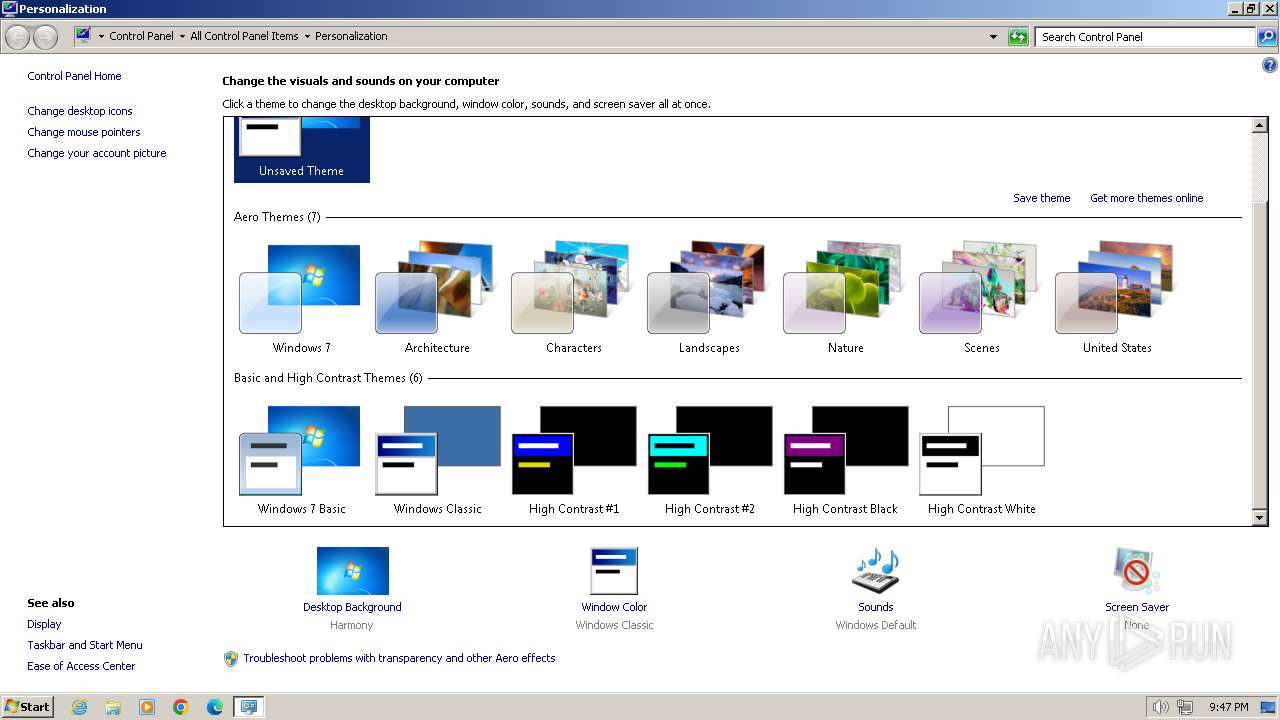Select the Windows 7 Aero theme

(x=301, y=298)
